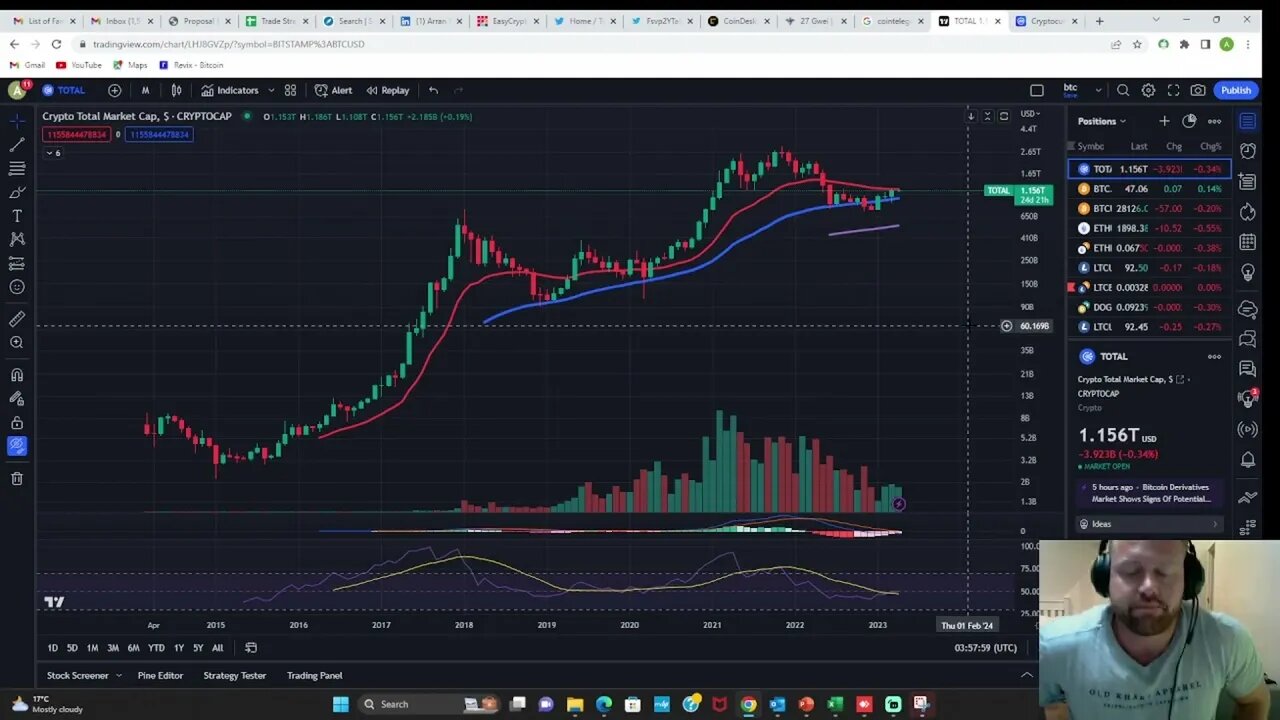
Task: Expand the Stock Screener dropdown
Action: tap(118, 675)
